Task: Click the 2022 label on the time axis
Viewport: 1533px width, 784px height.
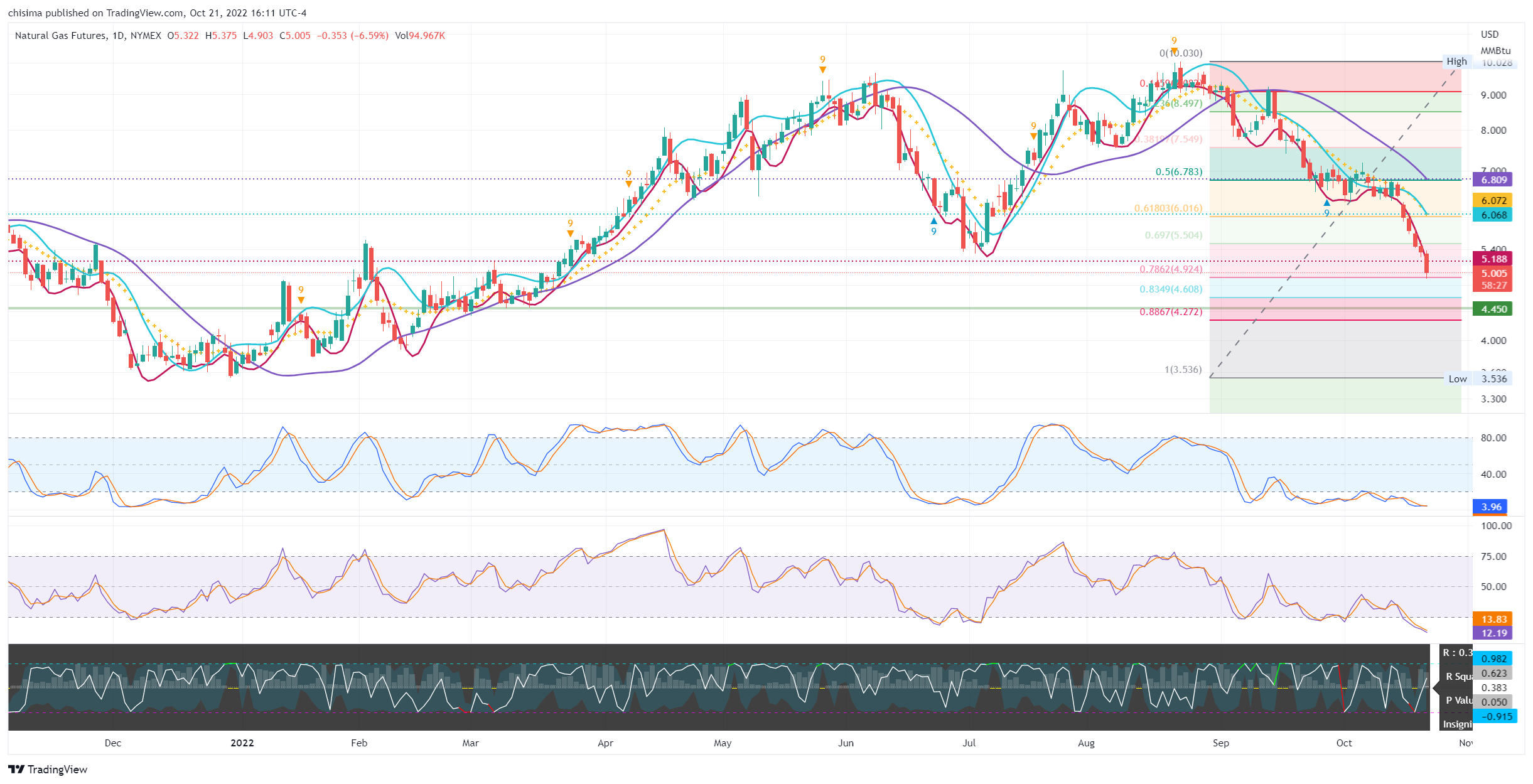Action: click(x=242, y=743)
